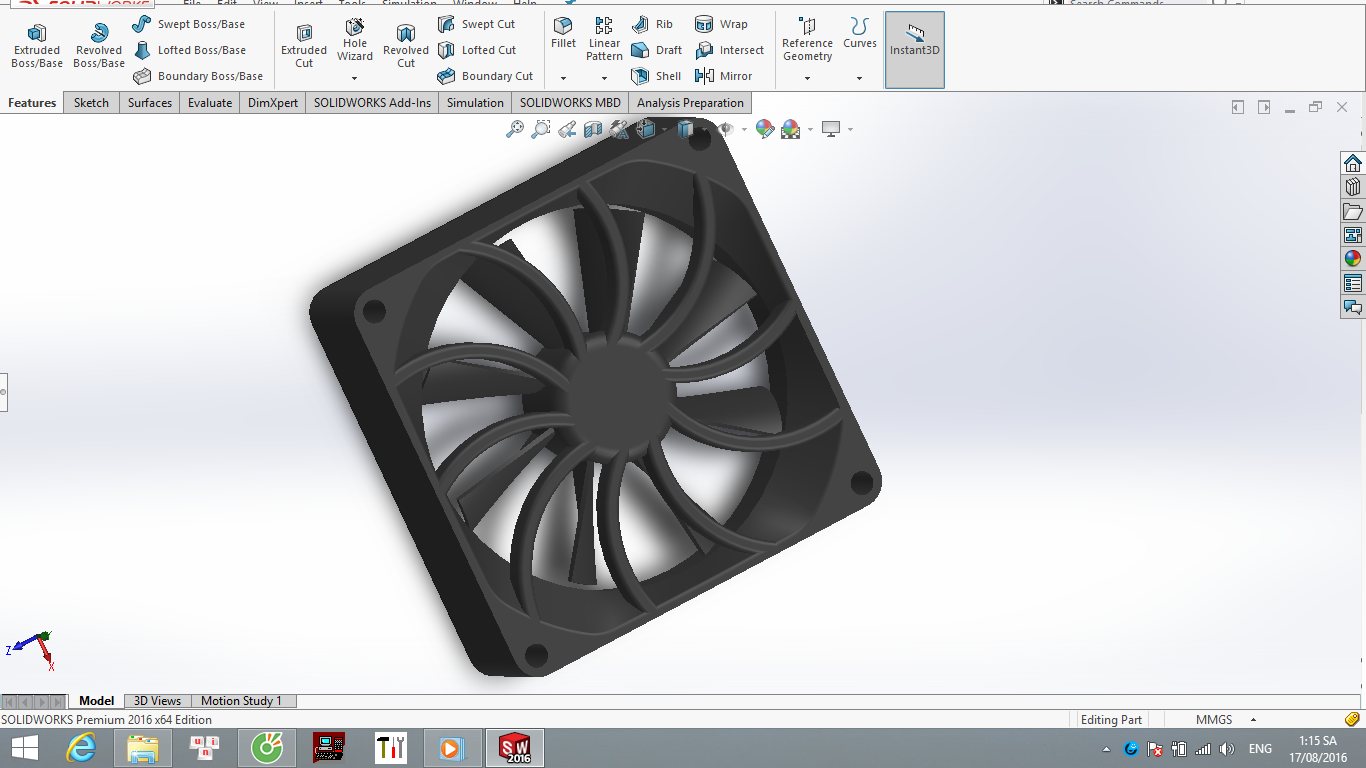This screenshot has height=768, width=1366.
Task: Open the SOLIDWORKS Add-Ins tab
Action: [x=372, y=103]
